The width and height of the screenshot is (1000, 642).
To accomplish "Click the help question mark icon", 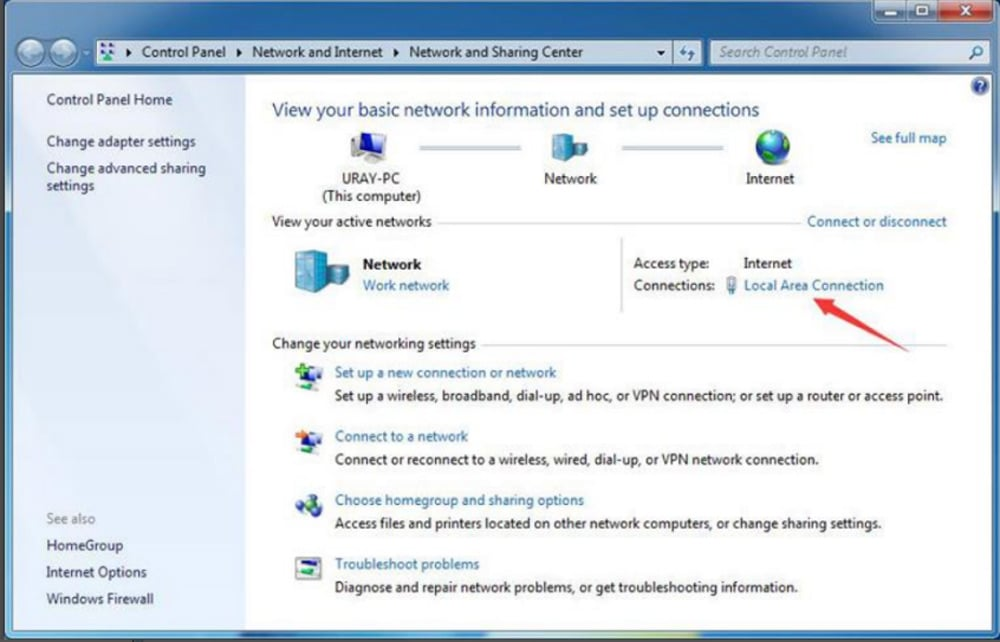I will (979, 86).
